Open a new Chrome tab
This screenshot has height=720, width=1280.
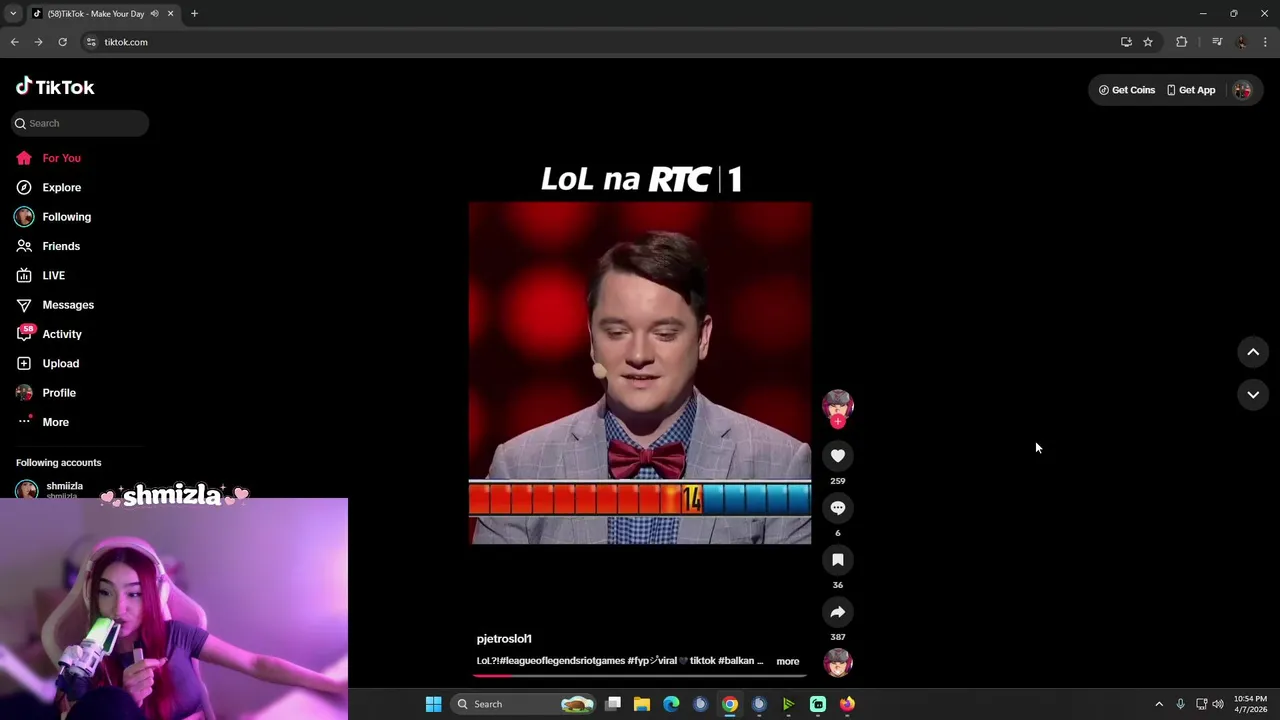[x=194, y=13]
